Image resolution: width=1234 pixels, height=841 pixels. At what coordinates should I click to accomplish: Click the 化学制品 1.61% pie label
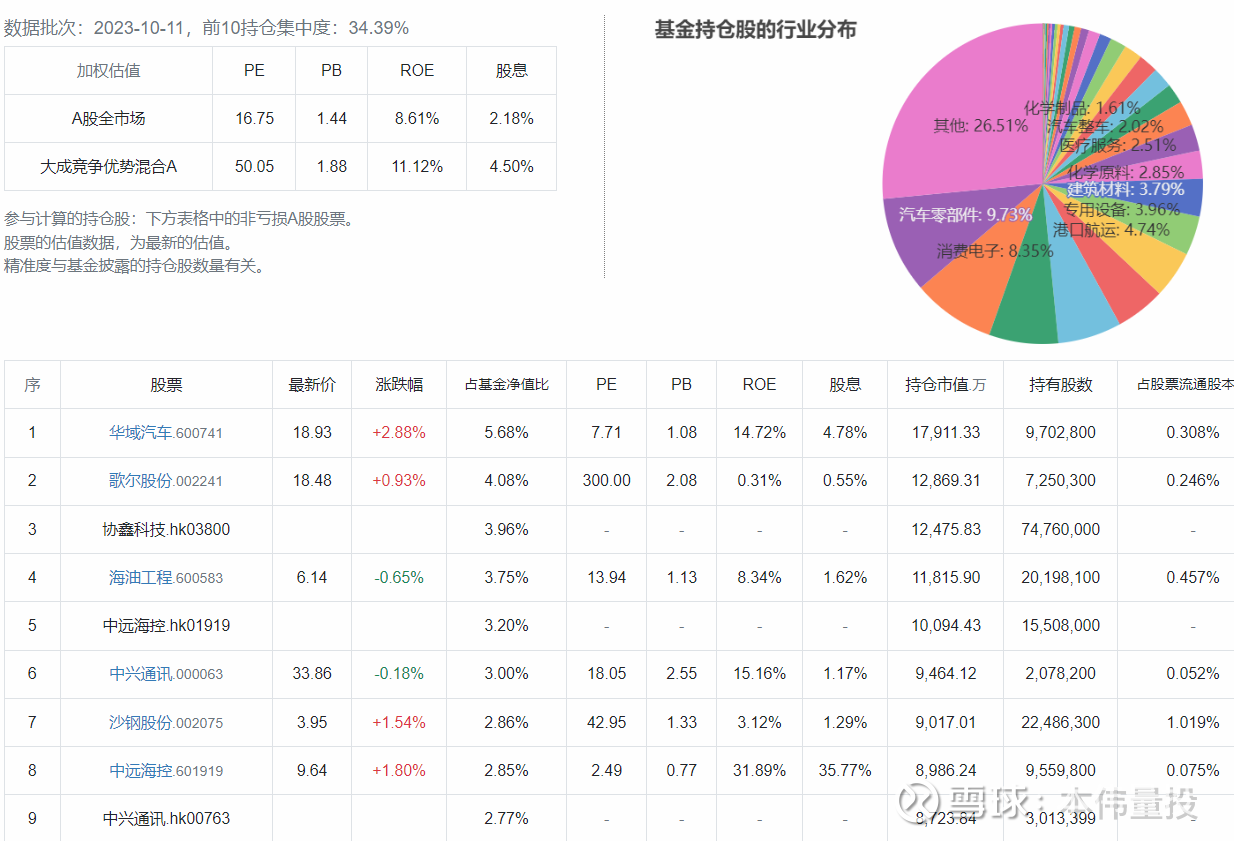[1082, 108]
